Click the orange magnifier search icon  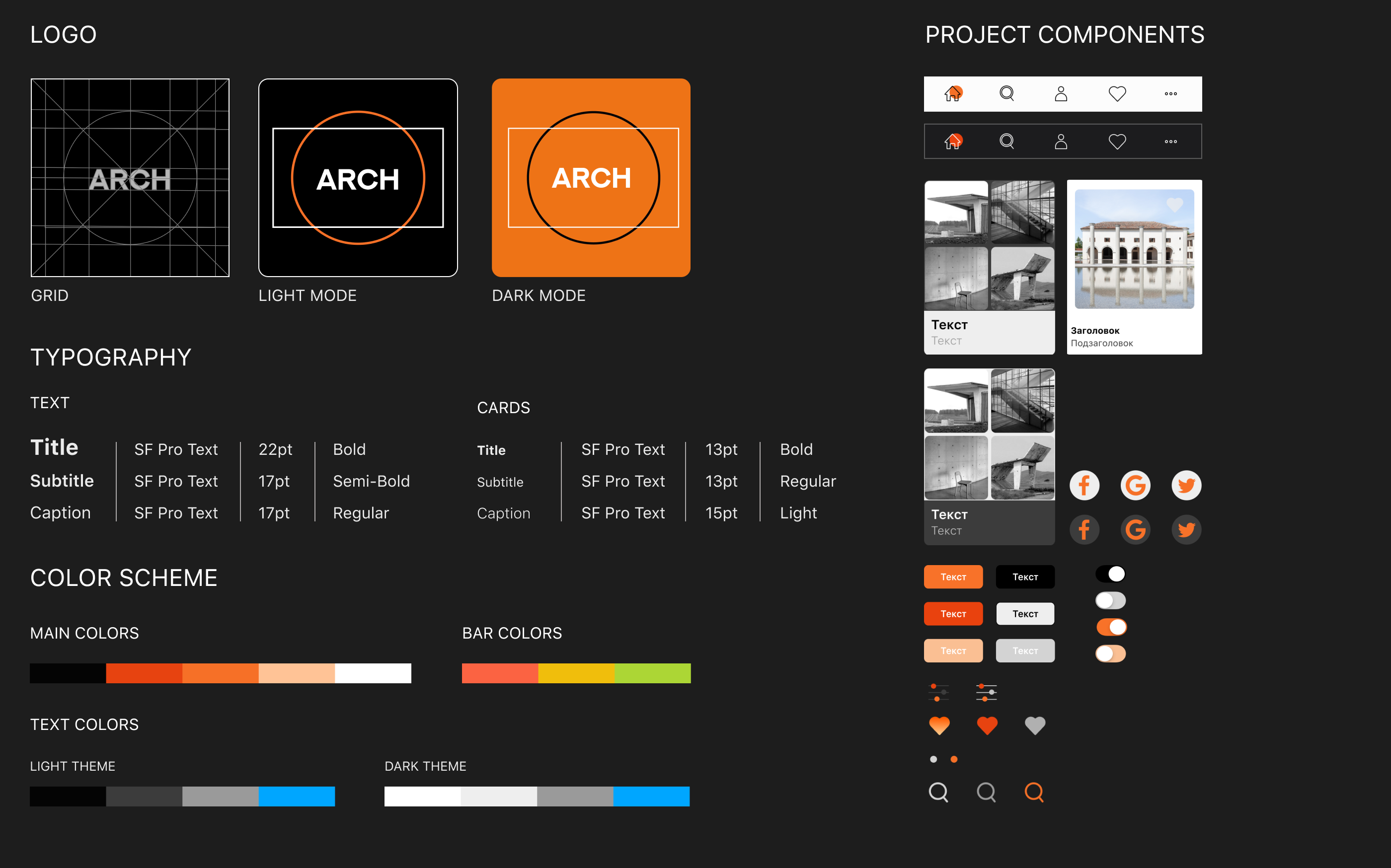tap(1034, 792)
